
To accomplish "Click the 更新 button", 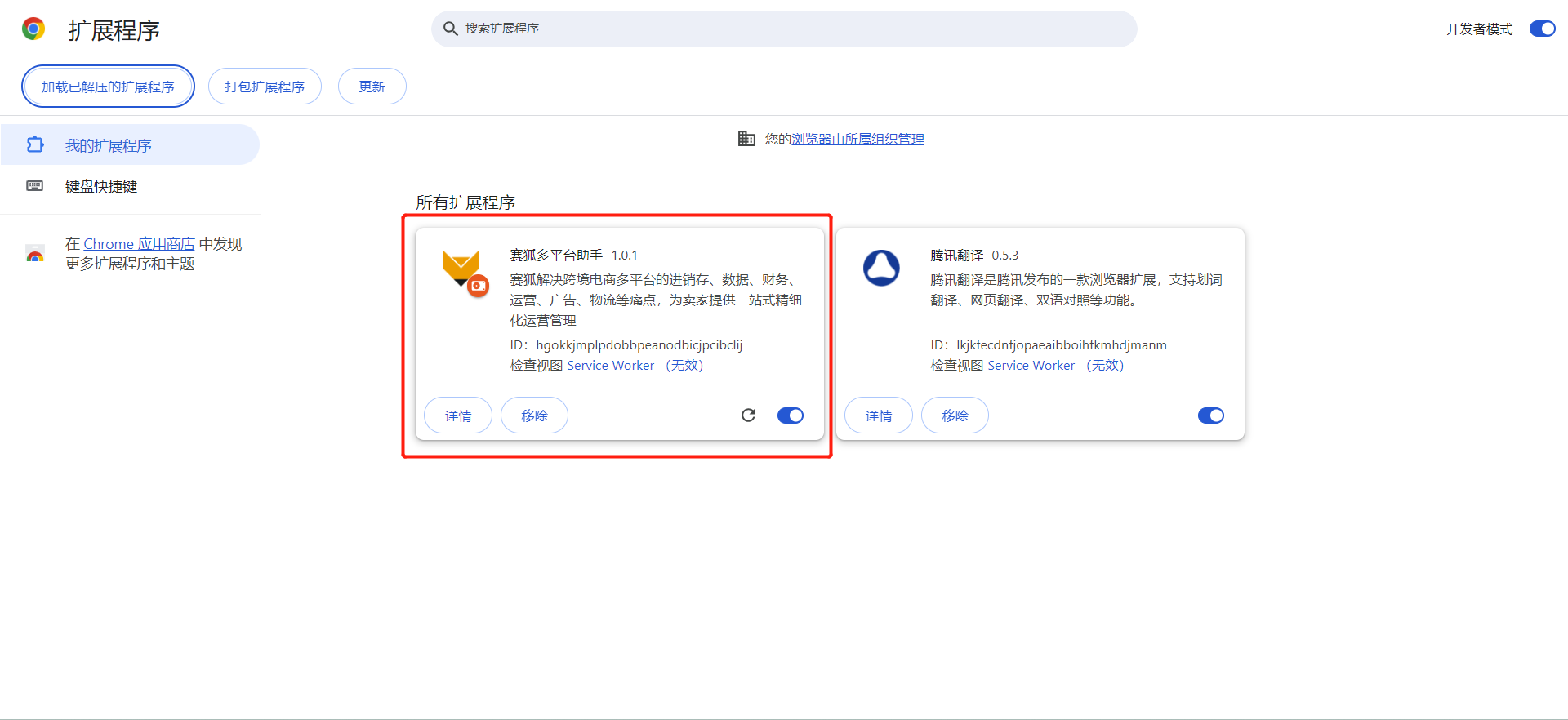I will click(372, 87).
